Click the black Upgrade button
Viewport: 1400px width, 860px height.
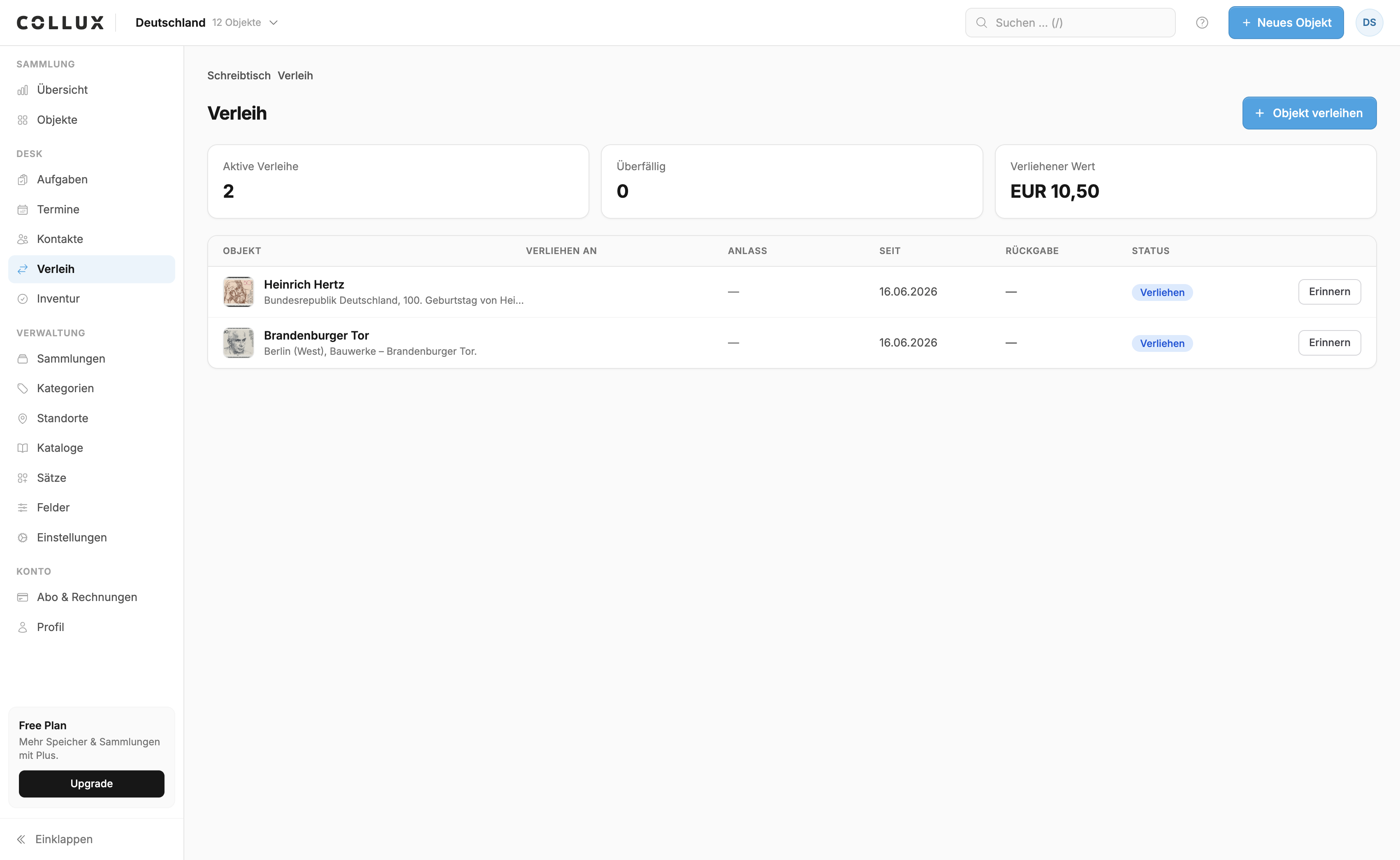click(x=92, y=784)
